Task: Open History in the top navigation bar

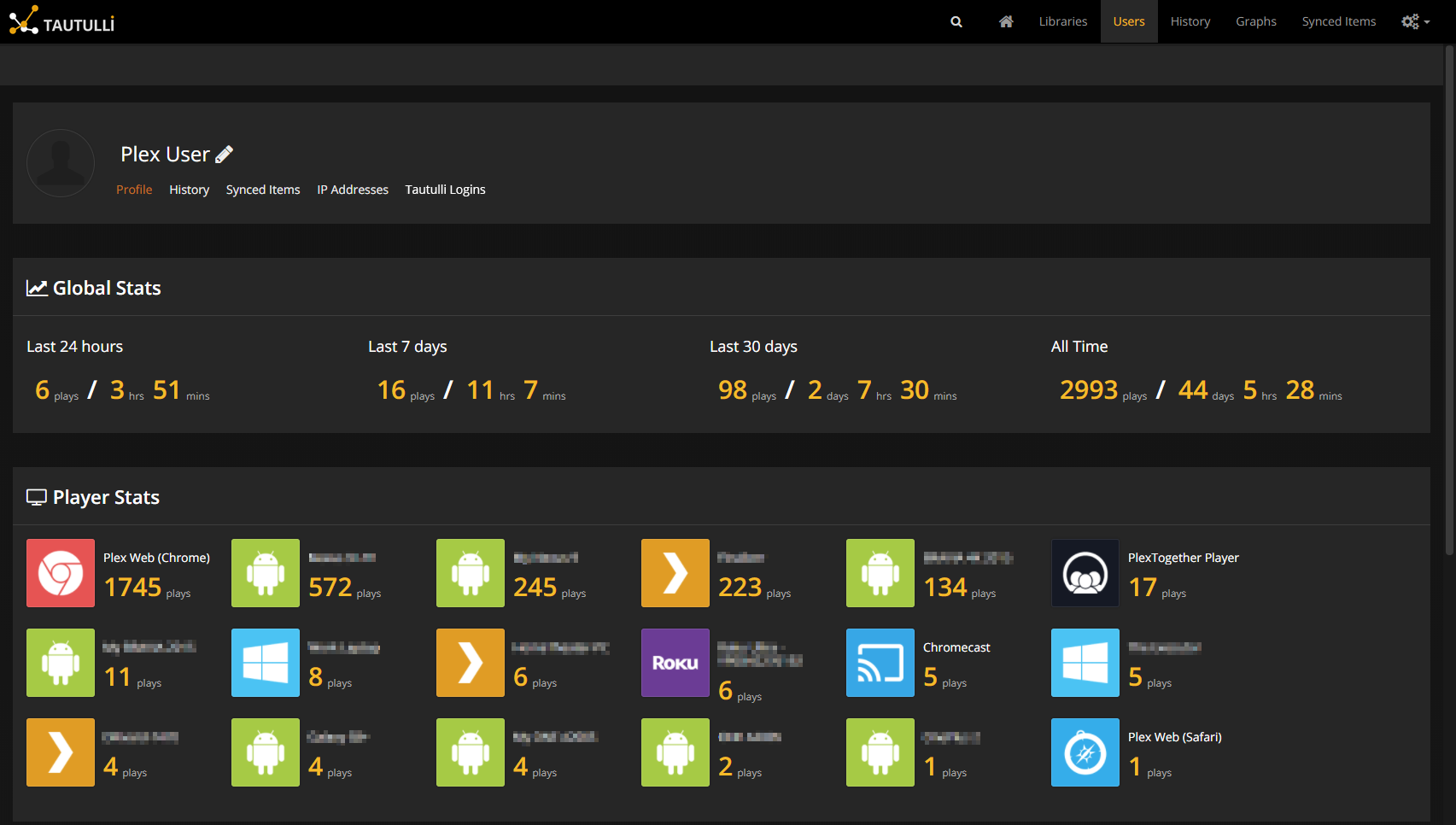Action: click(x=1190, y=22)
